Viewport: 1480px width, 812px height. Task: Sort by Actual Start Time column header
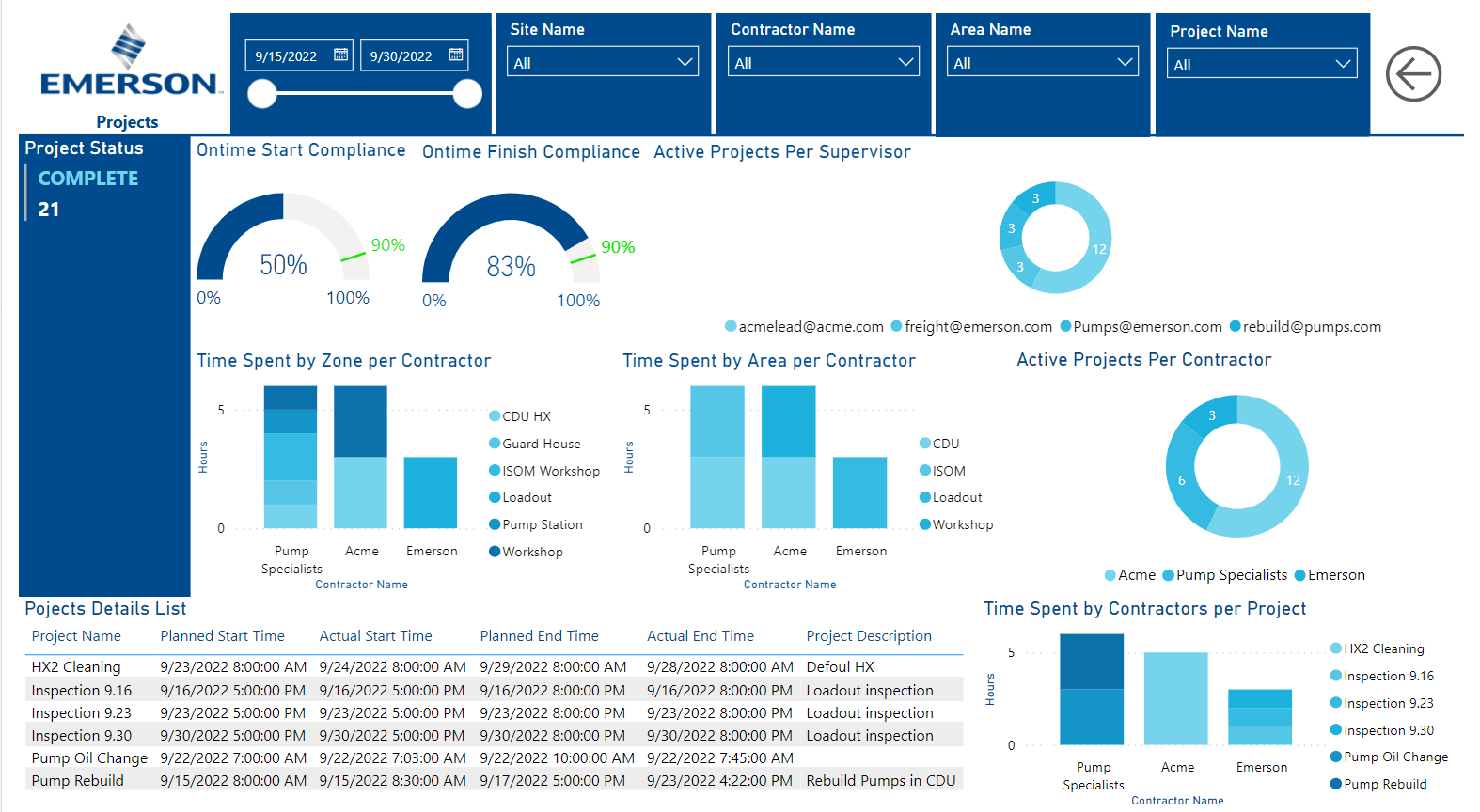click(x=375, y=636)
